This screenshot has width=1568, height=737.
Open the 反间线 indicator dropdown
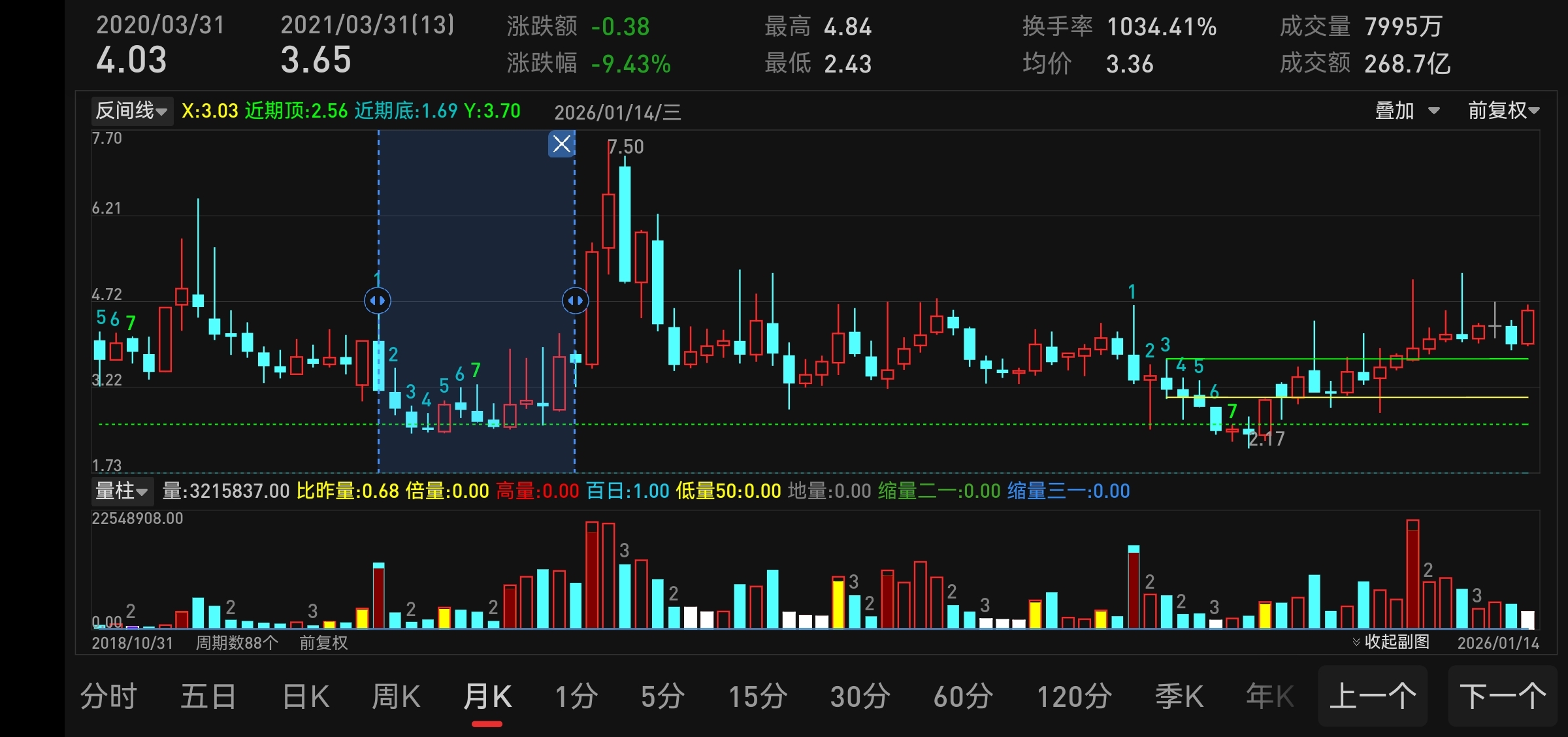(x=131, y=110)
